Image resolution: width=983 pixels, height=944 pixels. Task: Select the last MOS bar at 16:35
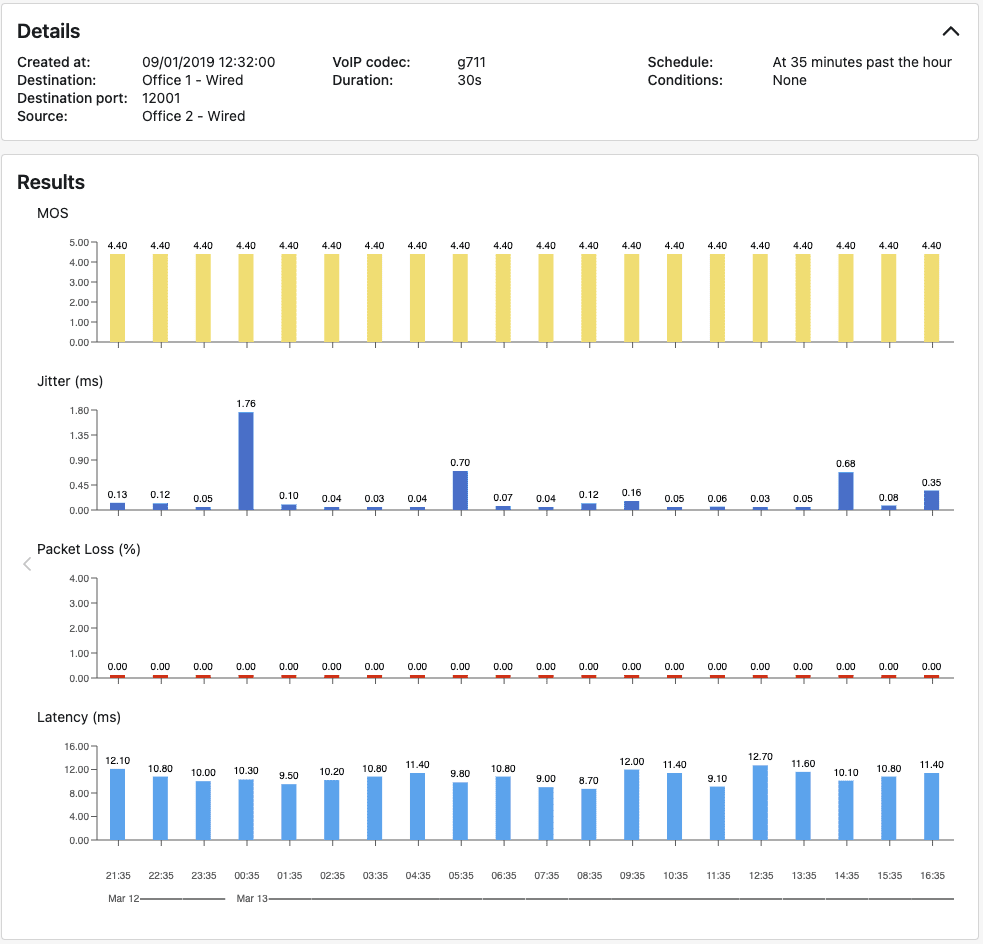tap(931, 298)
